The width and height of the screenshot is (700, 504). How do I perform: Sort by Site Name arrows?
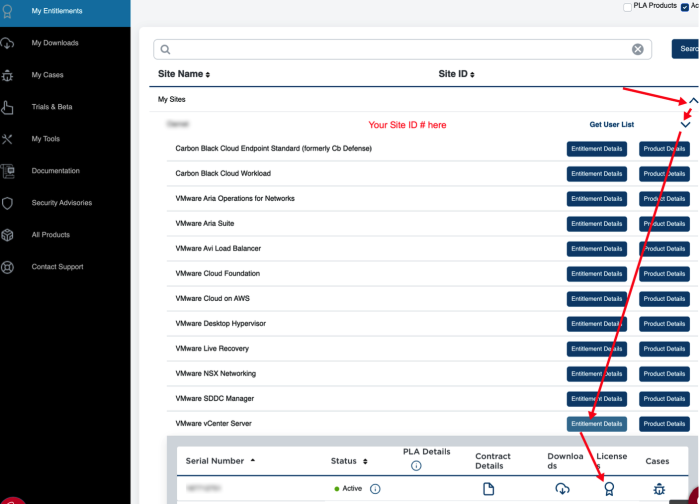(208, 75)
